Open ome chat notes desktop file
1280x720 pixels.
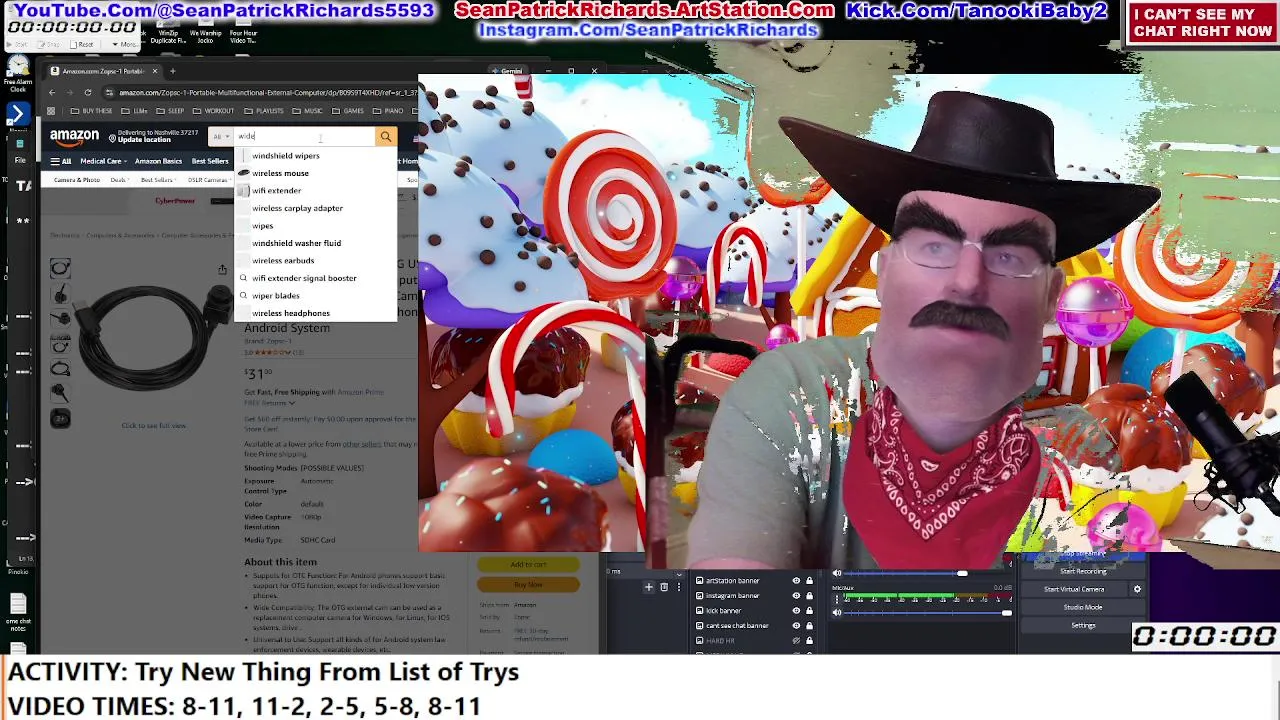point(17,612)
